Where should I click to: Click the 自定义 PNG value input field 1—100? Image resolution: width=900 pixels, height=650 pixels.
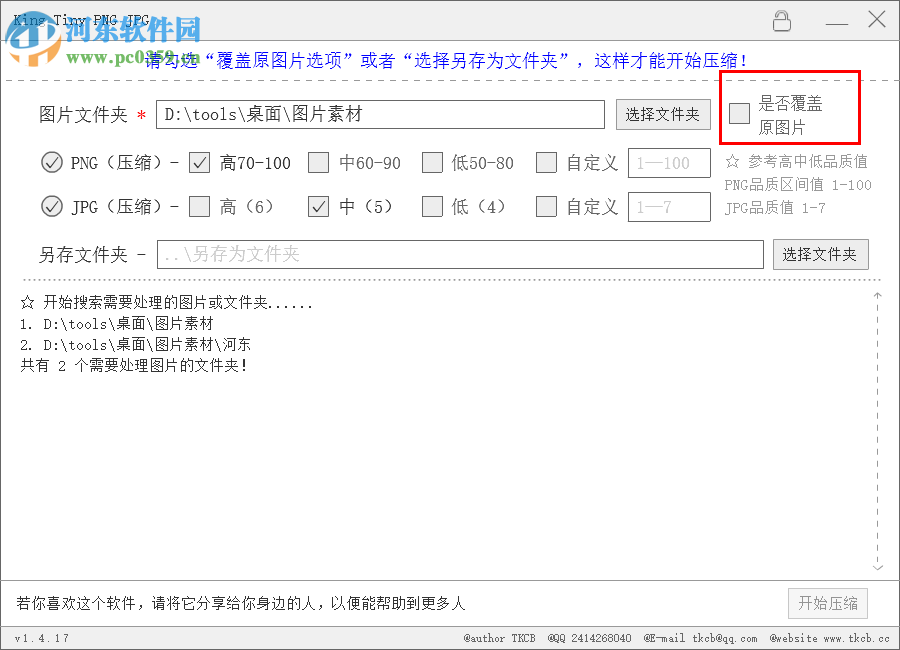coord(668,162)
